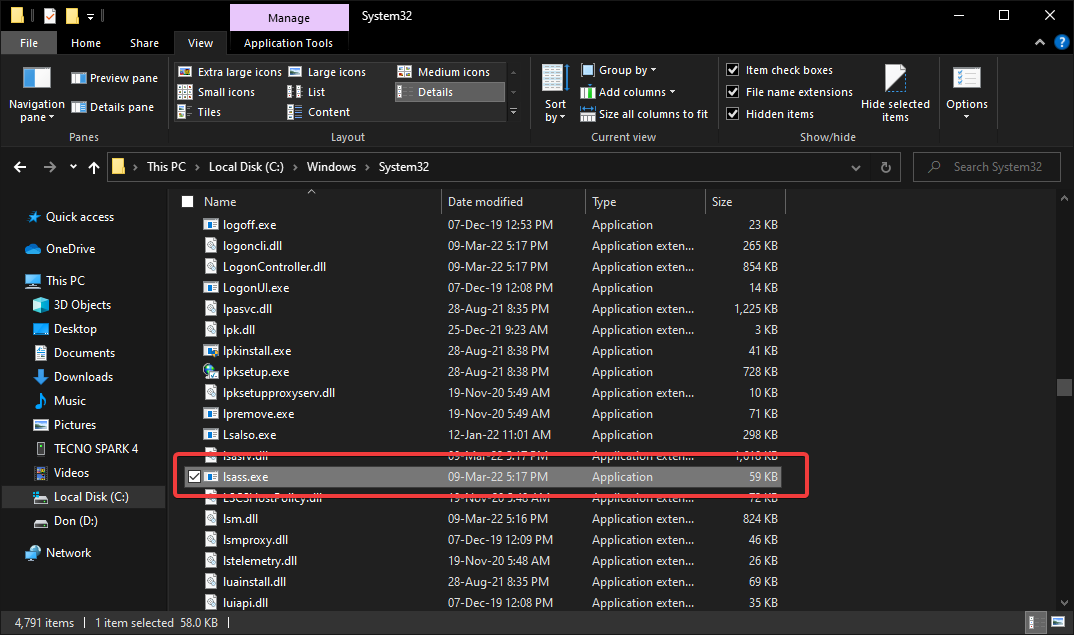The width and height of the screenshot is (1074, 635).
Task: Click the Search System32 field
Action: click(x=990, y=167)
